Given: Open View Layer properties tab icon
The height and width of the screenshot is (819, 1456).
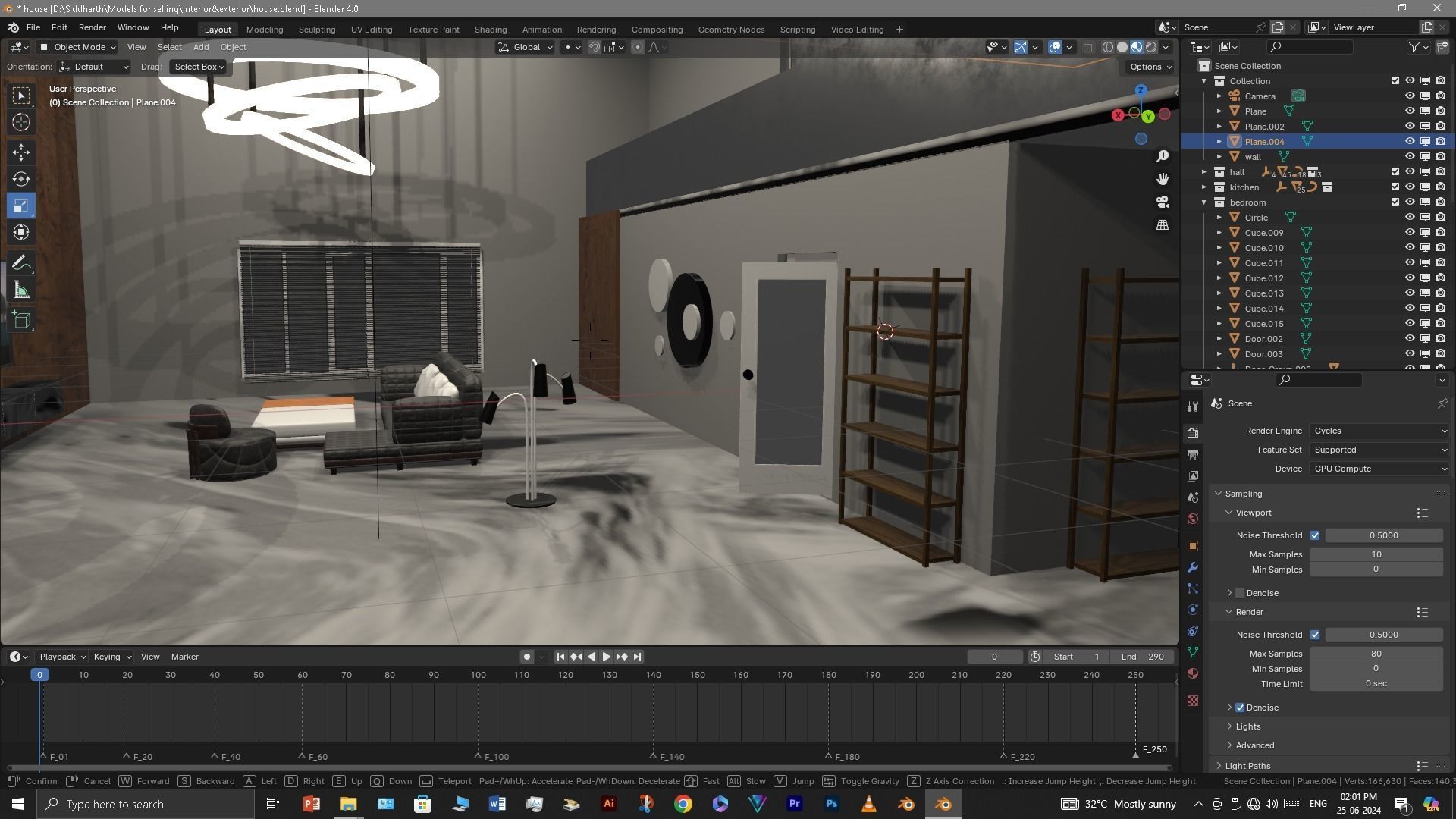Looking at the screenshot, I should tap(1193, 476).
